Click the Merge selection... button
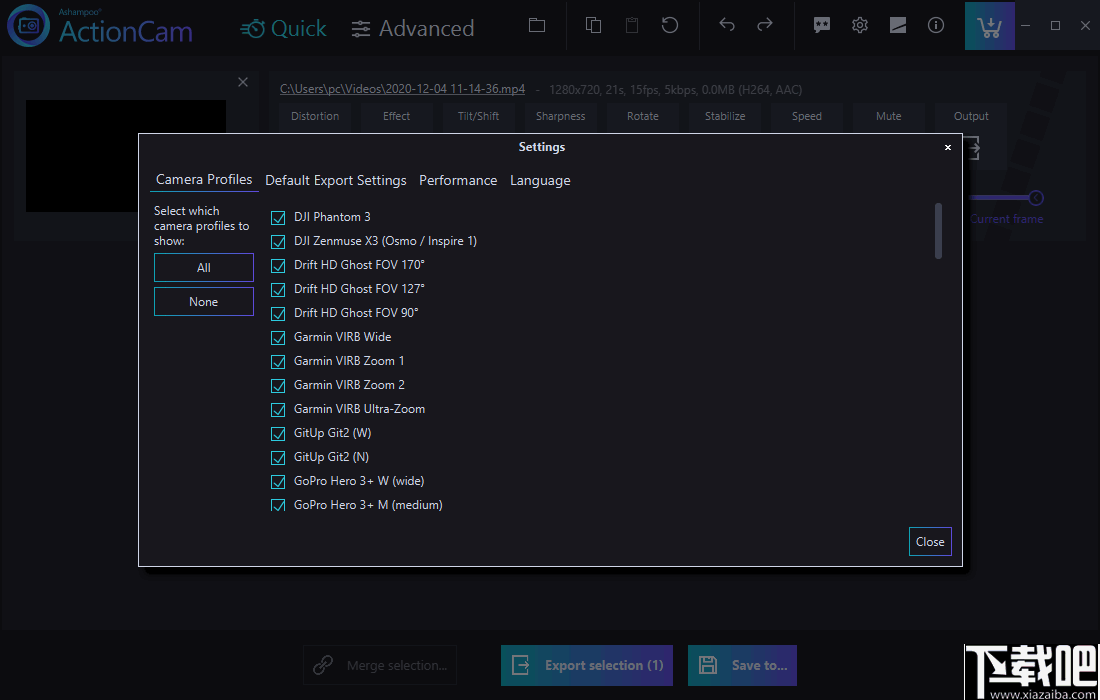Screen dimensions: 1100x700 (380, 665)
